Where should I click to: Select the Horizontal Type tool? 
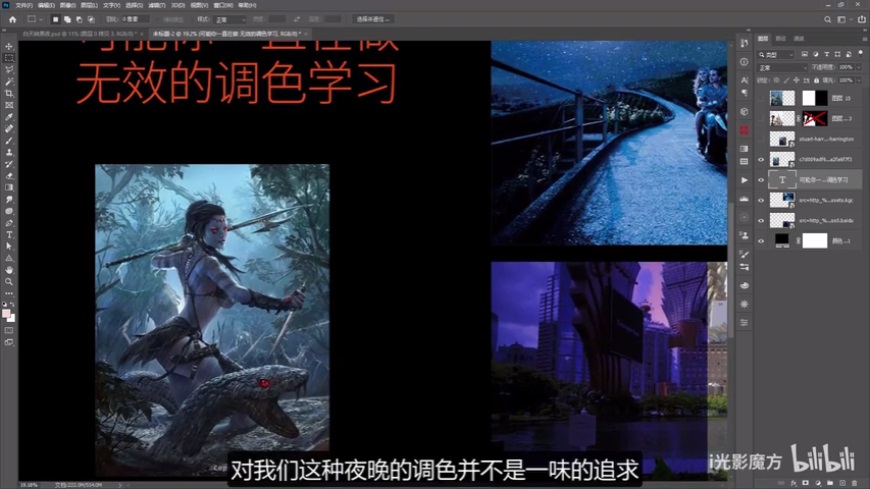pos(9,235)
